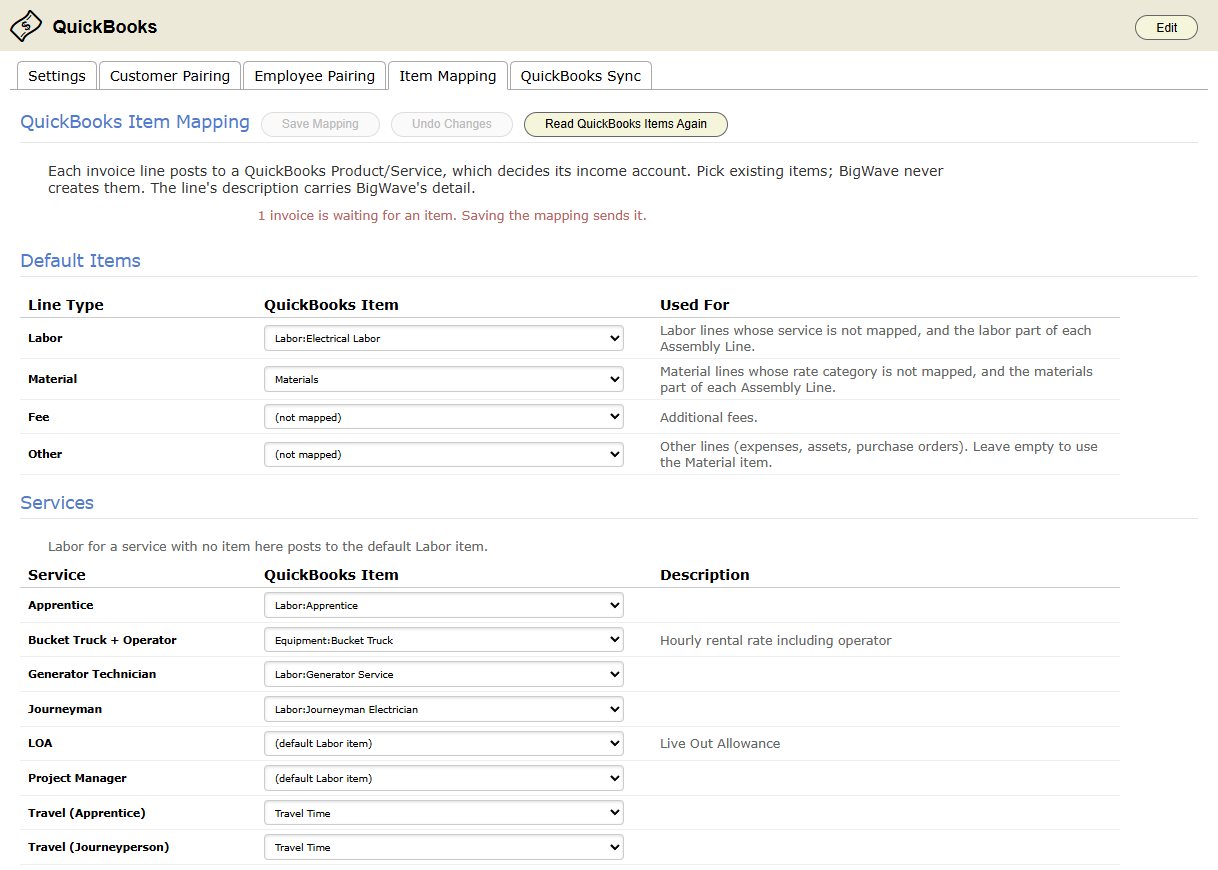
Task: Click the '1 invoice is waiting' notice
Action: click(452, 216)
